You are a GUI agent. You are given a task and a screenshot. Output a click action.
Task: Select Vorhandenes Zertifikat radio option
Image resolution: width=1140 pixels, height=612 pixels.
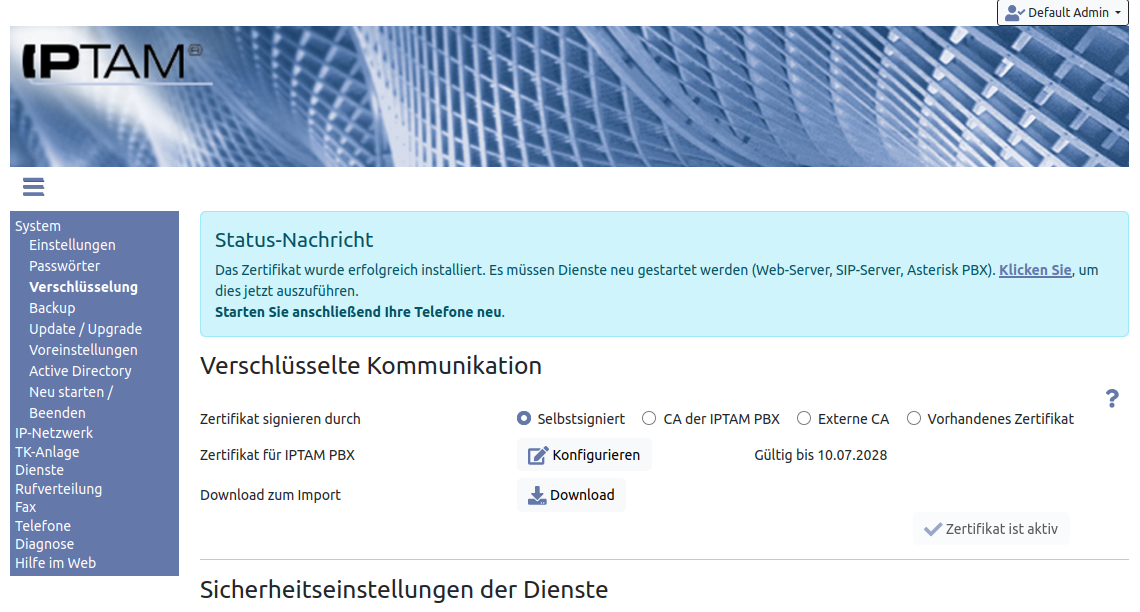pos(913,419)
